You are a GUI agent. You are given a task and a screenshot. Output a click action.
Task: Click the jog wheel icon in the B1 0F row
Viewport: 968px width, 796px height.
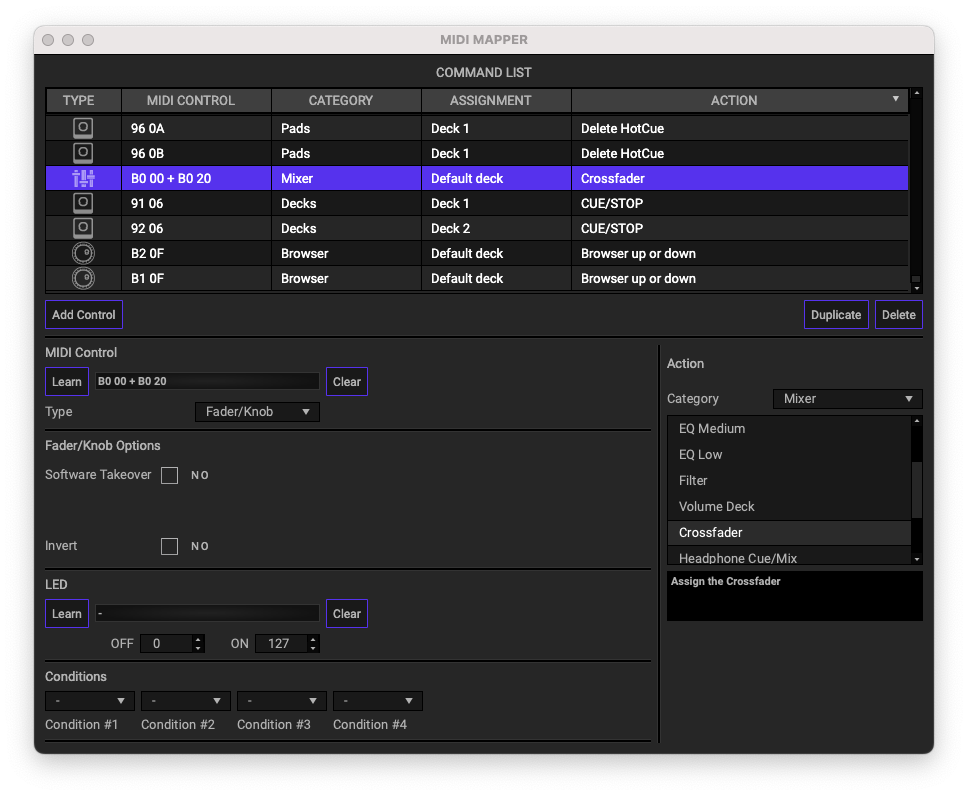(x=83, y=278)
